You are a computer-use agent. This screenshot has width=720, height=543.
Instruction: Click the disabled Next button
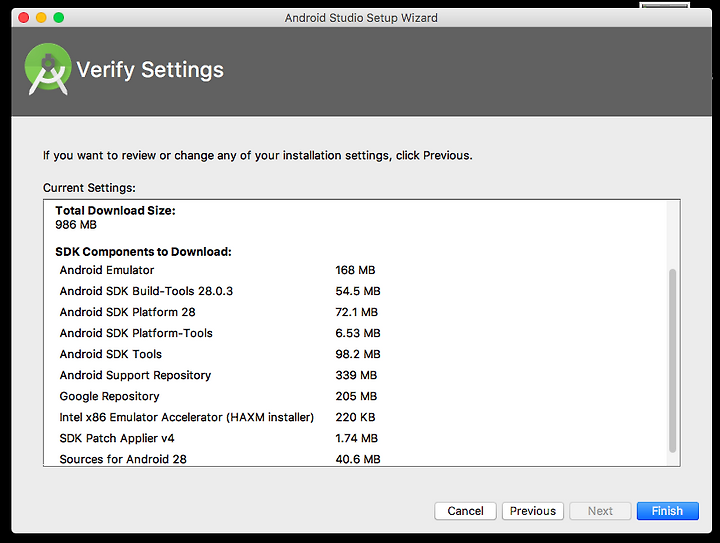coord(600,511)
